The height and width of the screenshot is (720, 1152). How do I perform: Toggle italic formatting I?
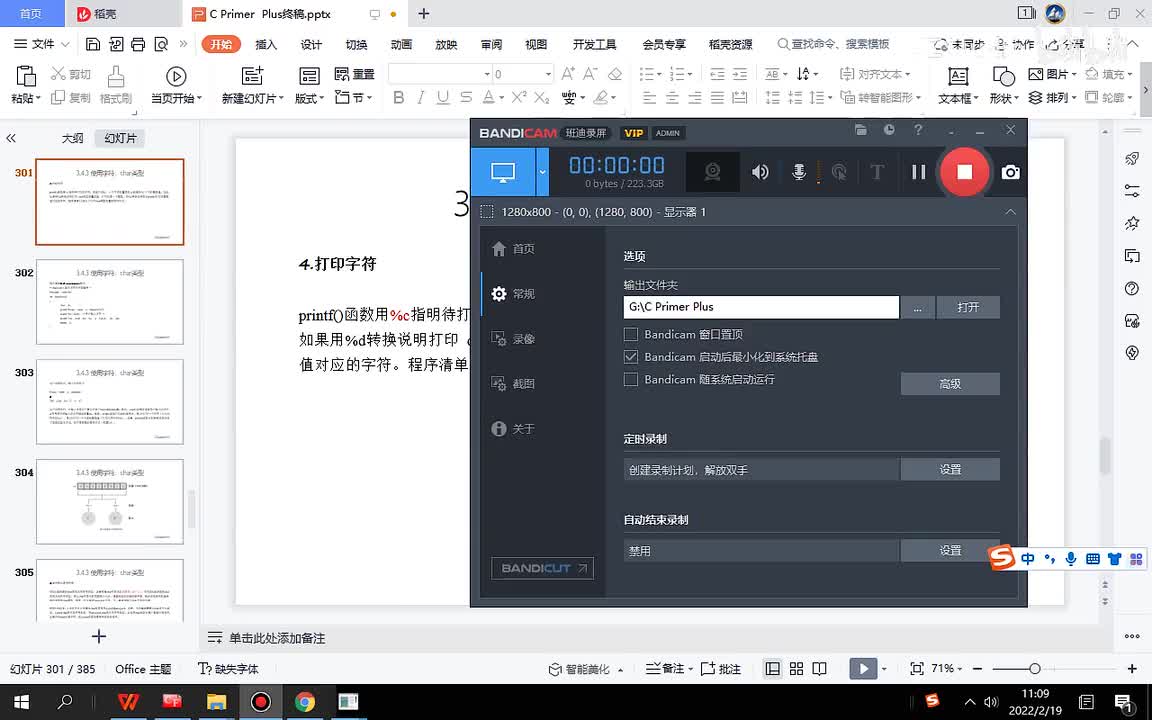(x=421, y=97)
